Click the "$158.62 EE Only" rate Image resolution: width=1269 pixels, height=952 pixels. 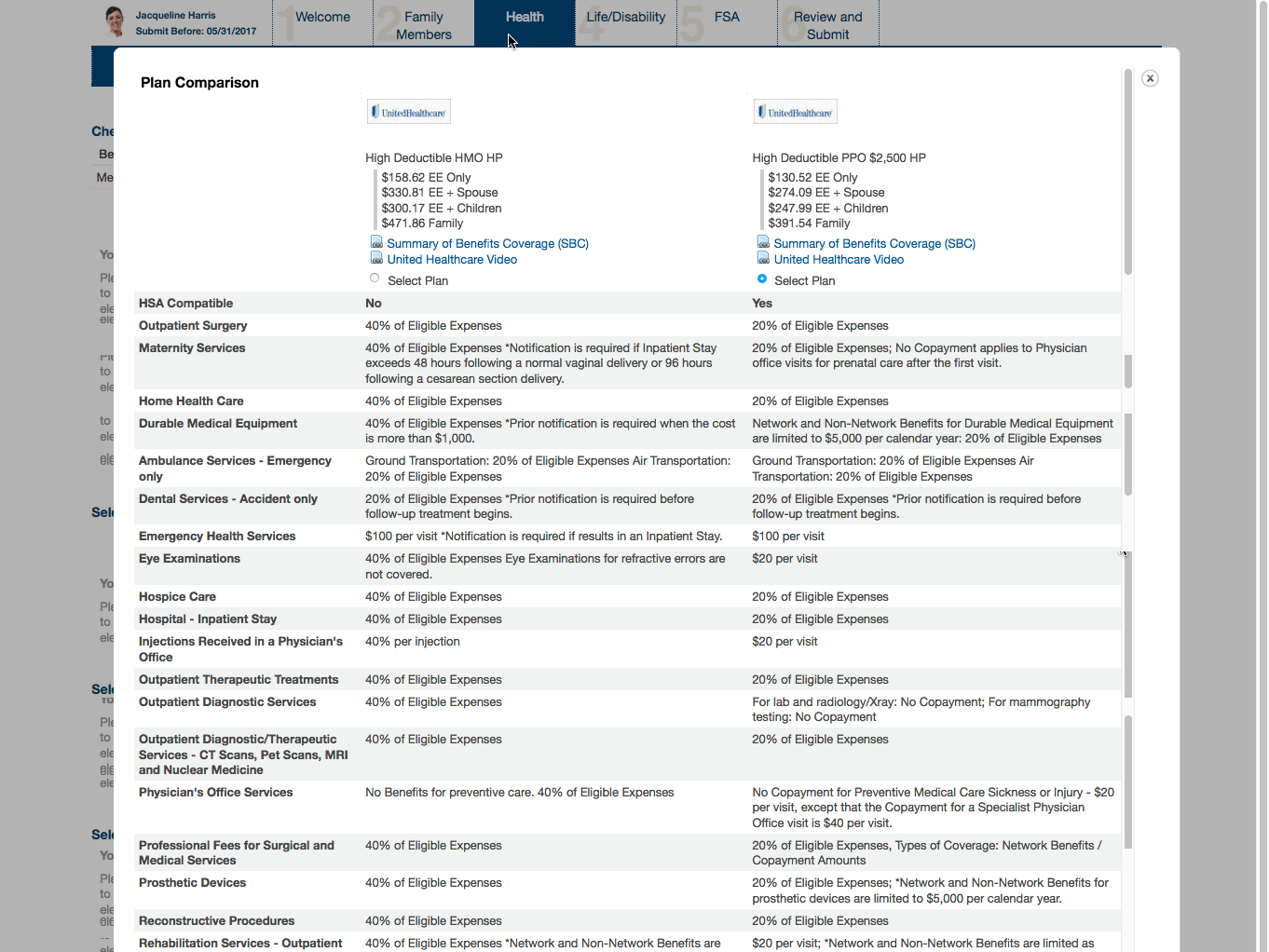426,177
